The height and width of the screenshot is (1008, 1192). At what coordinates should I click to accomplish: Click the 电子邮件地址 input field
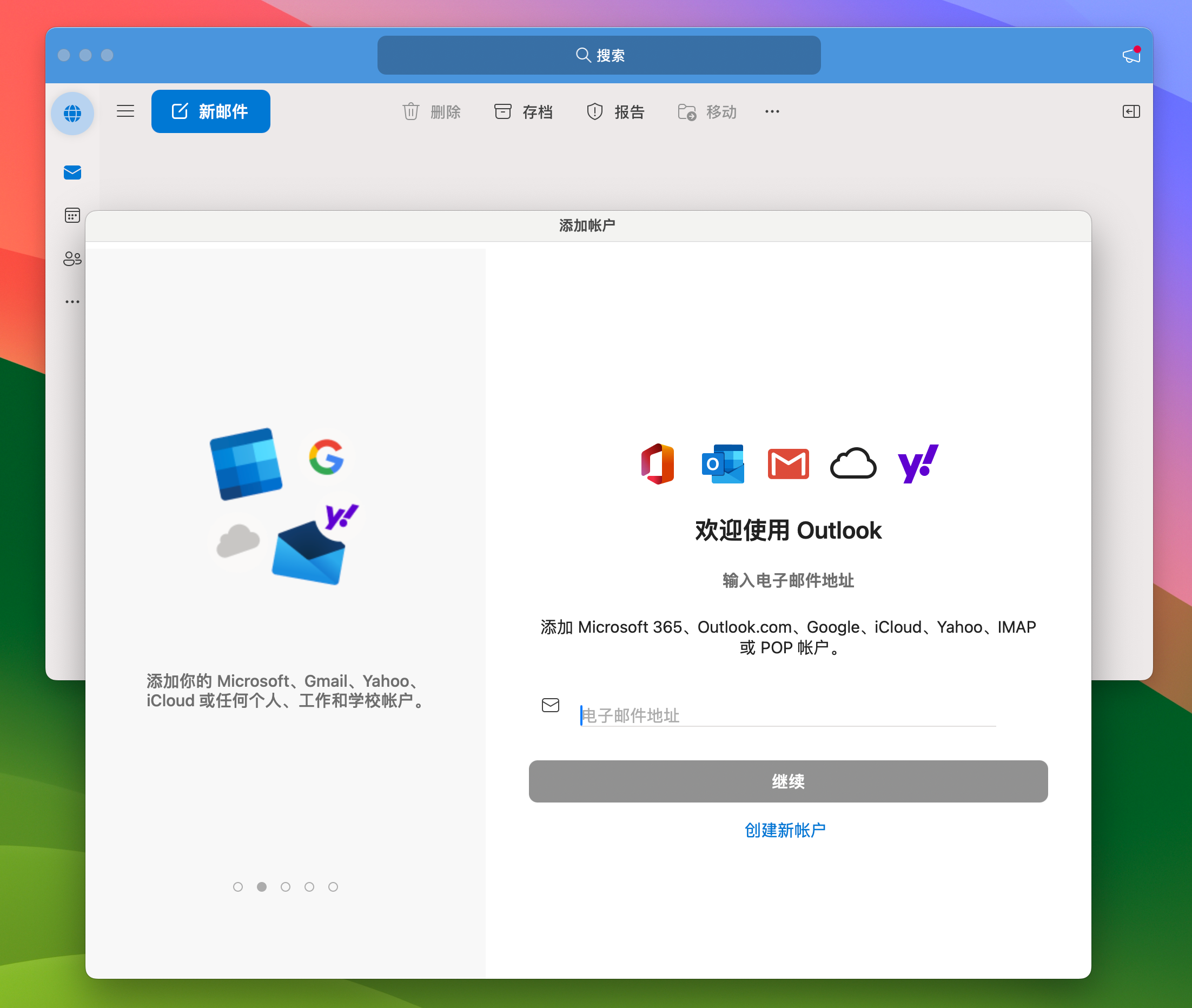(787, 715)
